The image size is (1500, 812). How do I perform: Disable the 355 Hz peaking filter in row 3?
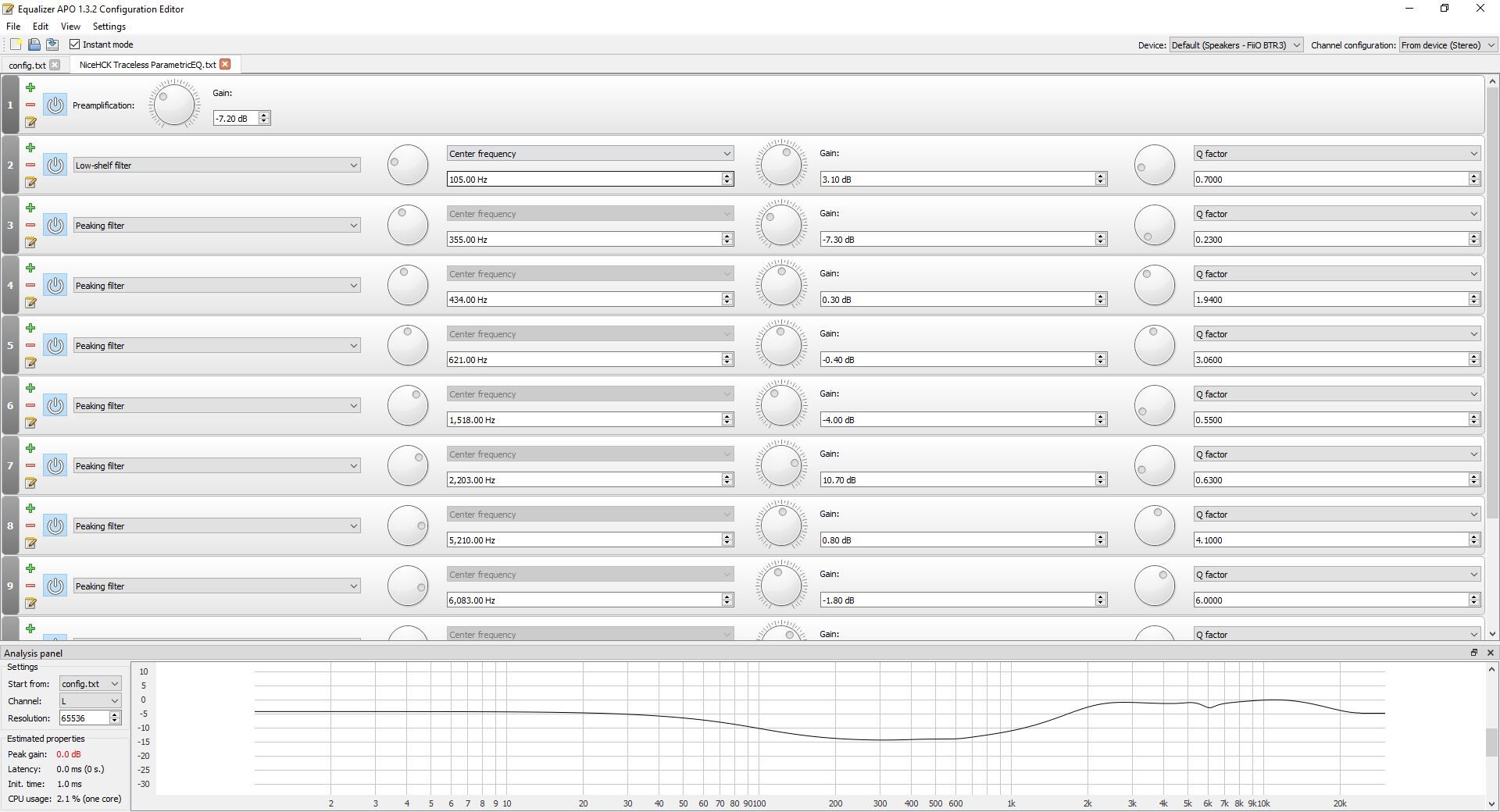click(55, 225)
